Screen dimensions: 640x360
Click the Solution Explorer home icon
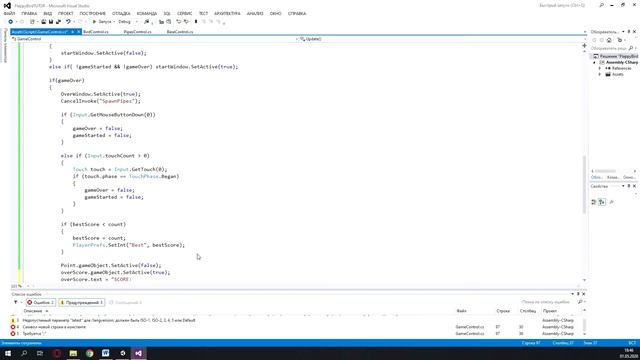coord(609,40)
